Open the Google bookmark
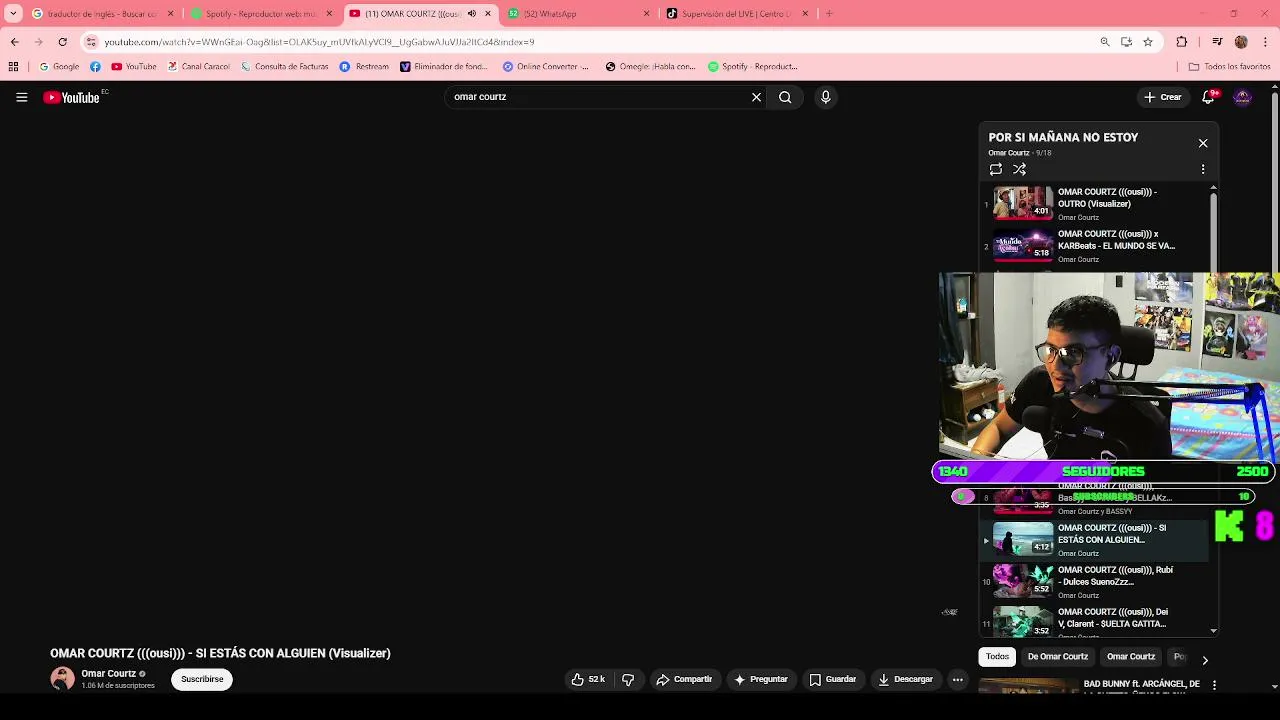This screenshot has height=720, width=1280. (59, 67)
